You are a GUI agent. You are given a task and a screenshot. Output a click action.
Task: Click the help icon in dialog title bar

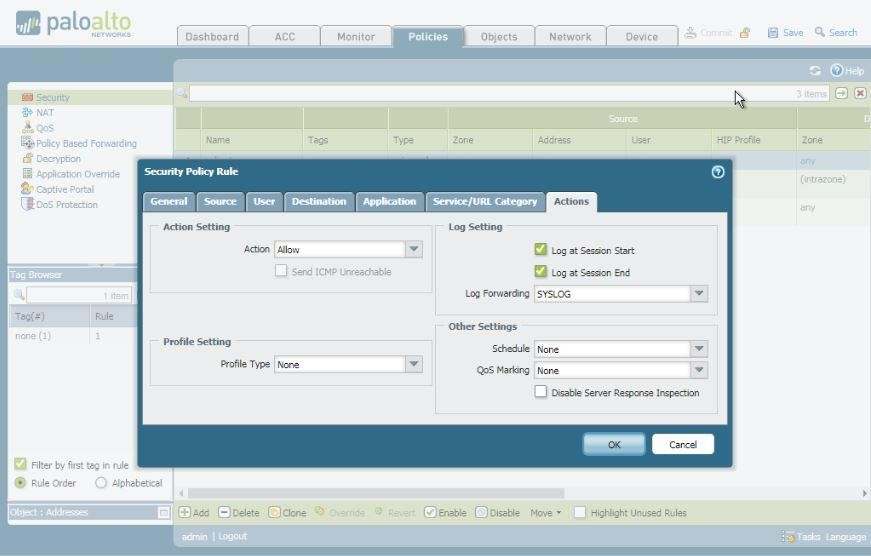click(x=717, y=172)
